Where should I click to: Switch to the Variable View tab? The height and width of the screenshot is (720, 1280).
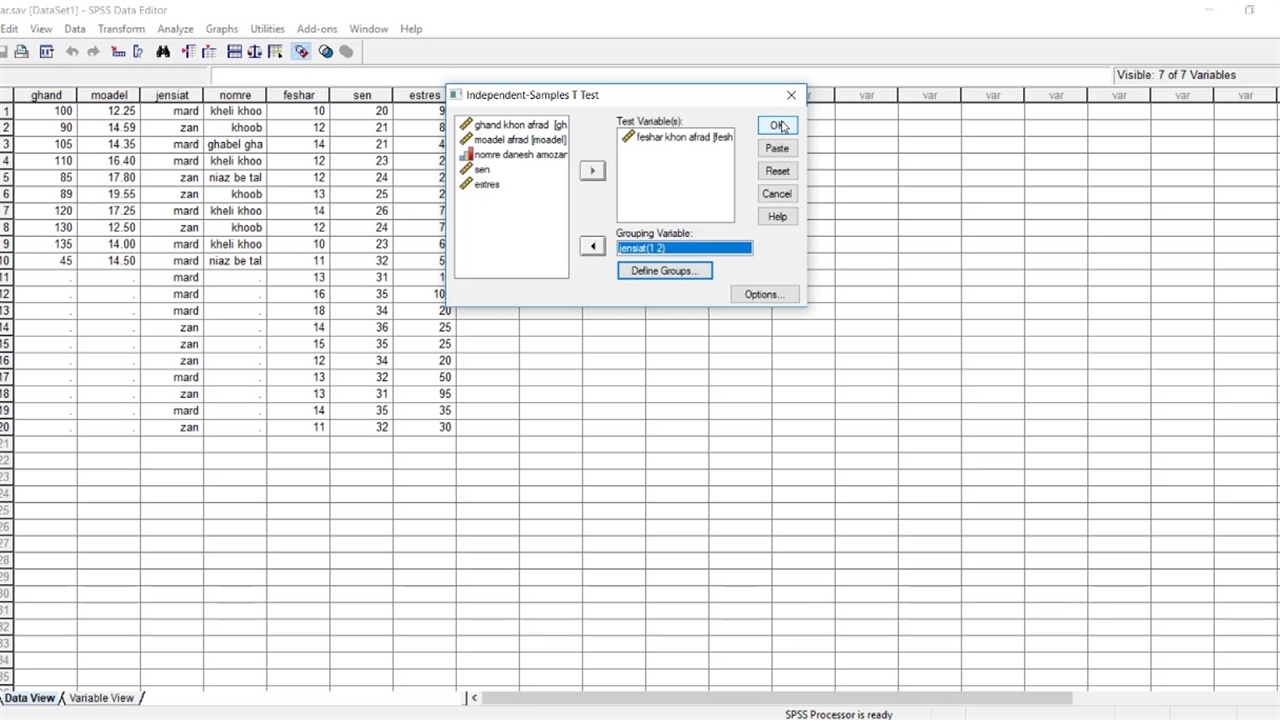click(x=101, y=698)
